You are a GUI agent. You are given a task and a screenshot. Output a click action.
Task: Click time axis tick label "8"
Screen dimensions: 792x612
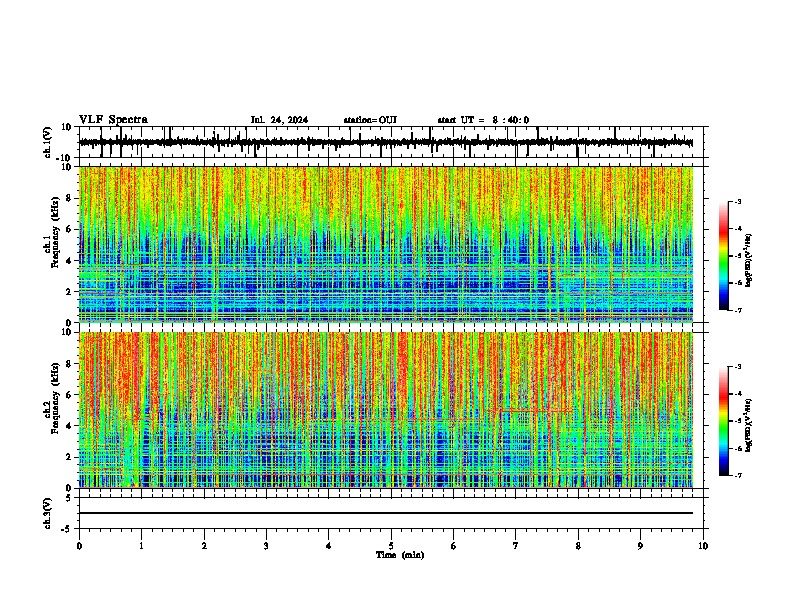tap(578, 546)
